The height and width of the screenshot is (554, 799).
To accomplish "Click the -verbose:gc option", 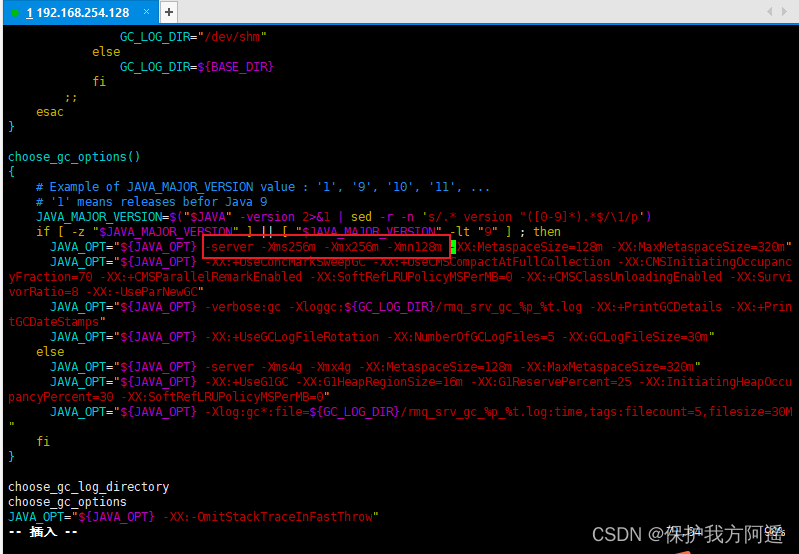I will (243, 307).
